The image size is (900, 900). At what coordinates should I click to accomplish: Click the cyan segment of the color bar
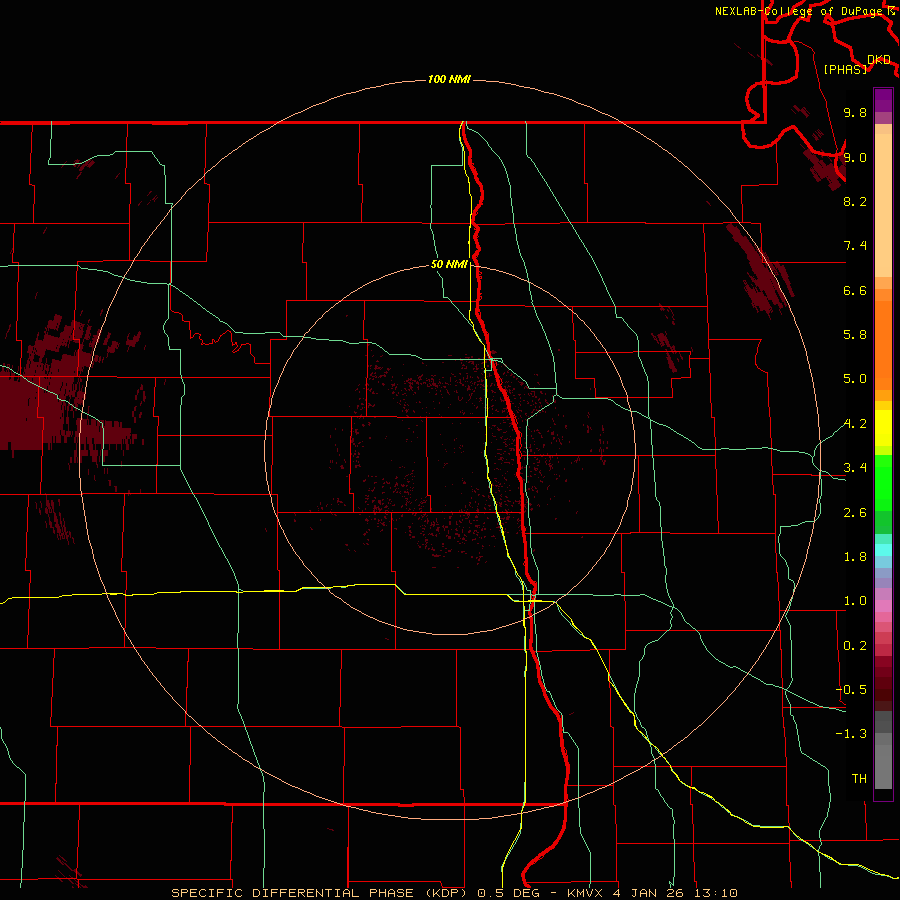(883, 550)
